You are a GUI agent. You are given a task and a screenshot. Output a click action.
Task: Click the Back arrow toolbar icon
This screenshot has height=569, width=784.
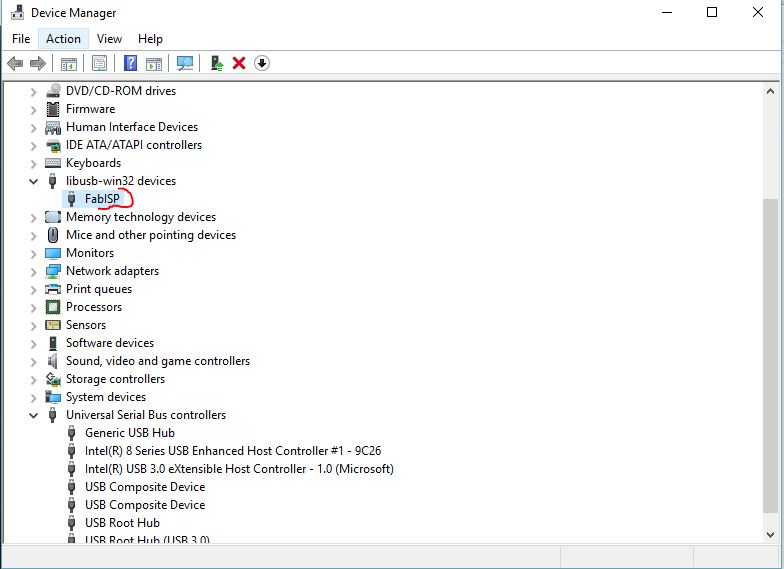point(16,64)
